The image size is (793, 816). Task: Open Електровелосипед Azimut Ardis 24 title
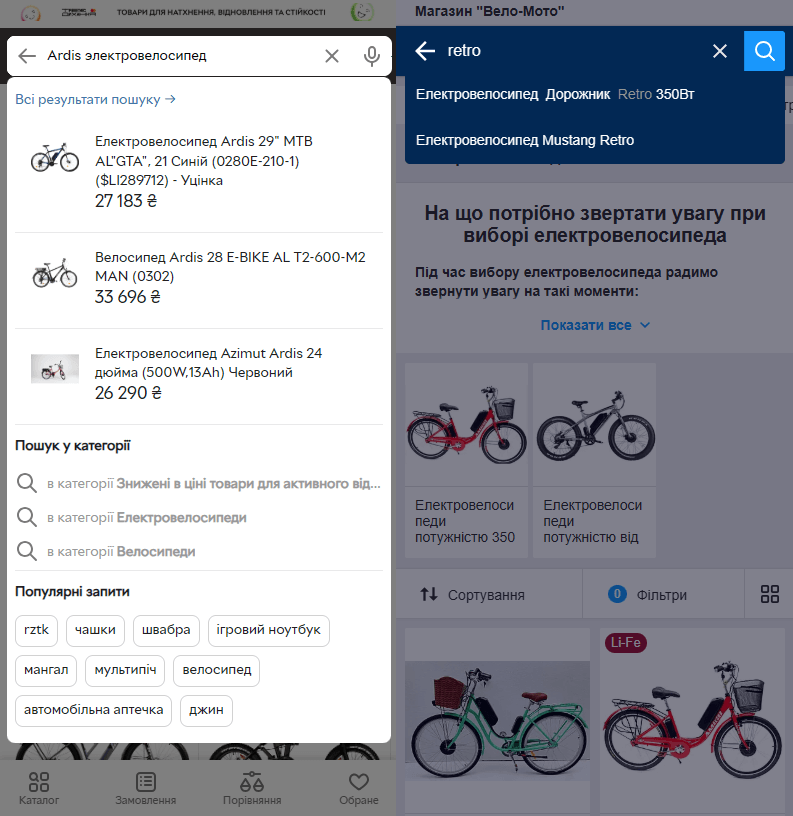click(x=208, y=363)
